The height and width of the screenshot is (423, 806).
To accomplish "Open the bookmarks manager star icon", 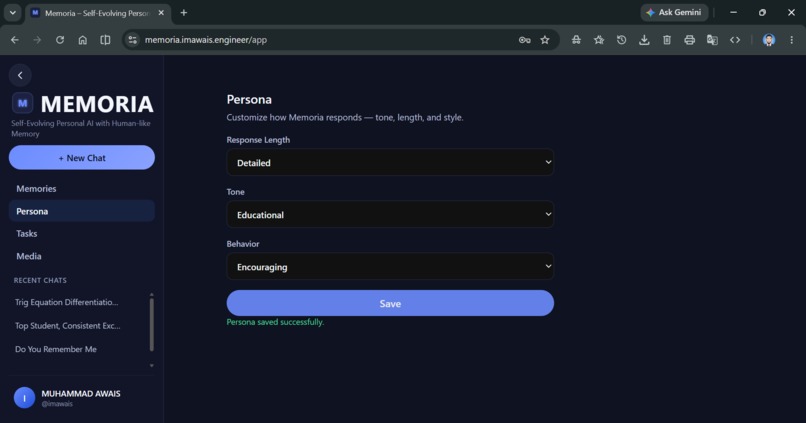I will 599,40.
